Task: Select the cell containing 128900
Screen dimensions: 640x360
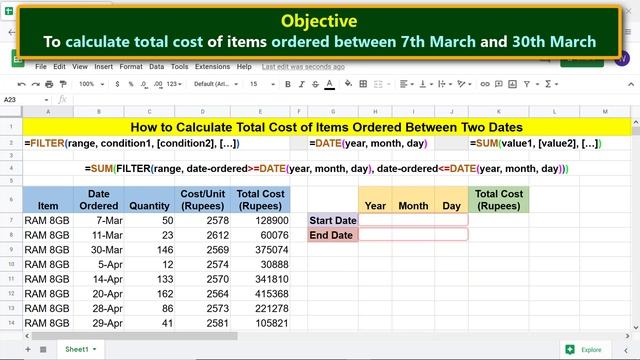Action: click(x=260, y=220)
